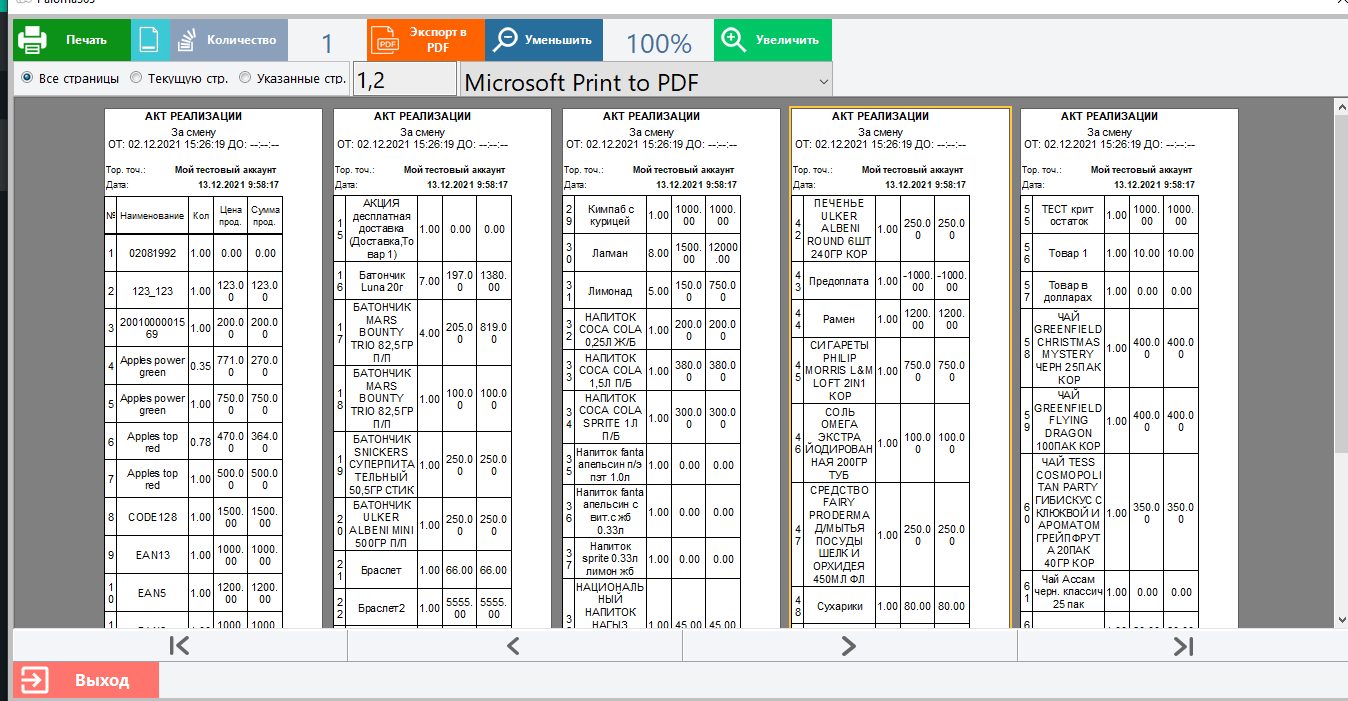Go to next page arrow
Image resolution: width=1348 pixels, height=701 pixels.
849,646
